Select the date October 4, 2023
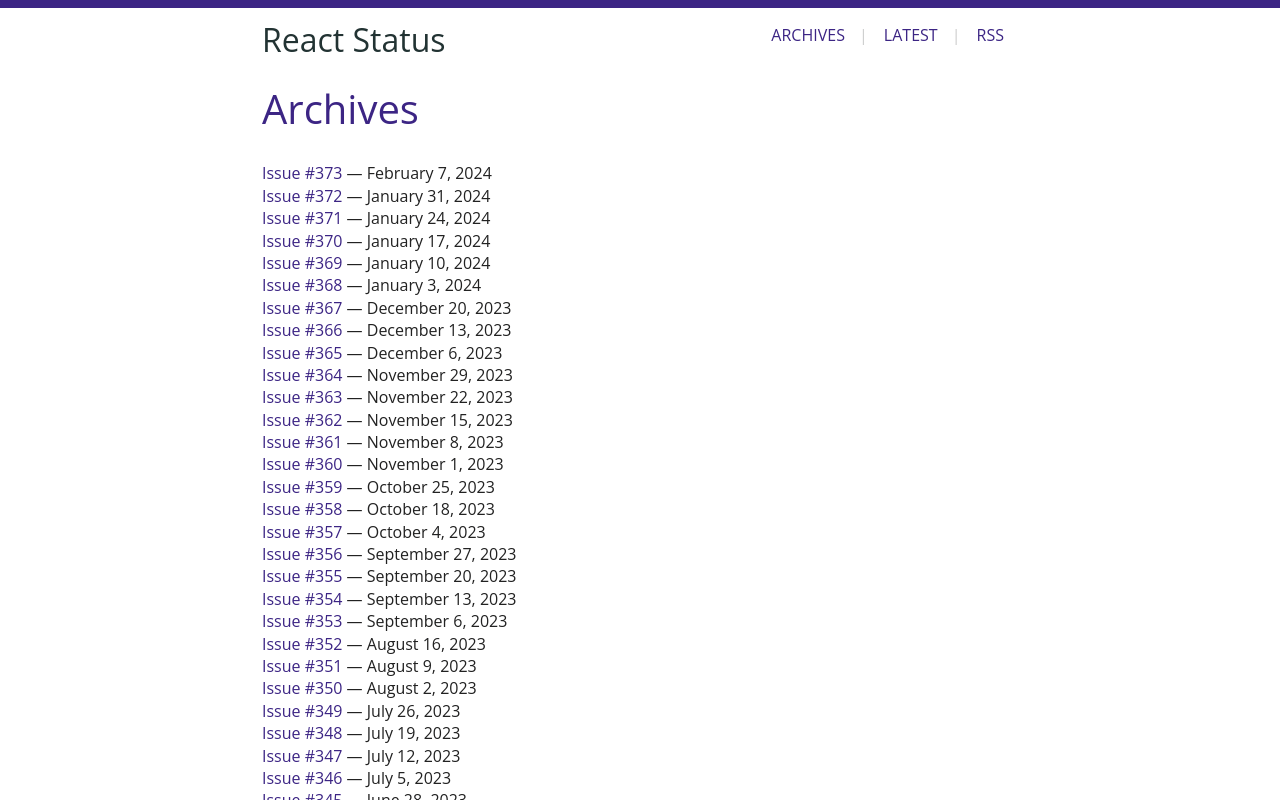 coord(426,532)
